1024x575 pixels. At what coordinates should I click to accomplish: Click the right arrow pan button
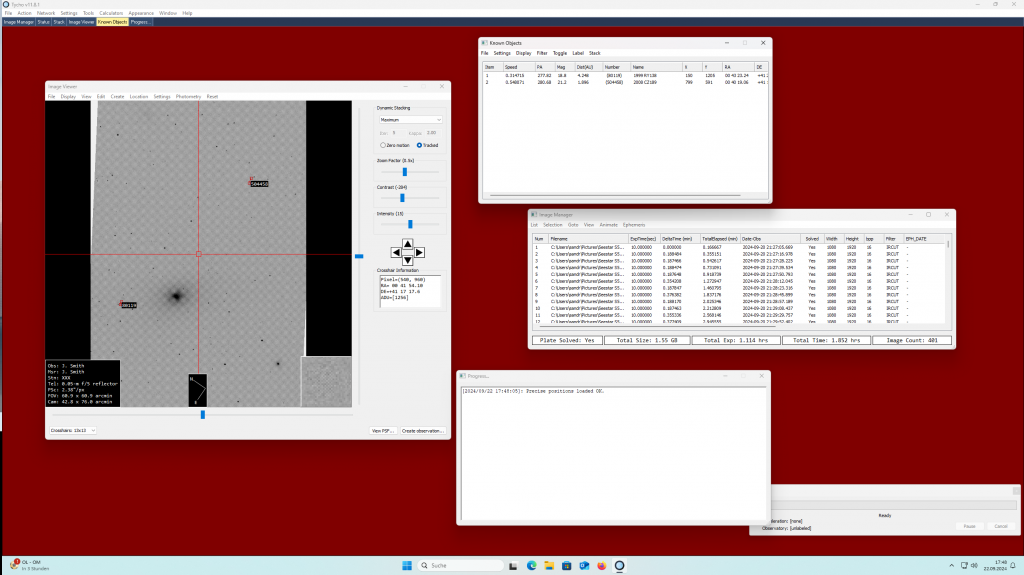pyautogui.click(x=418, y=252)
